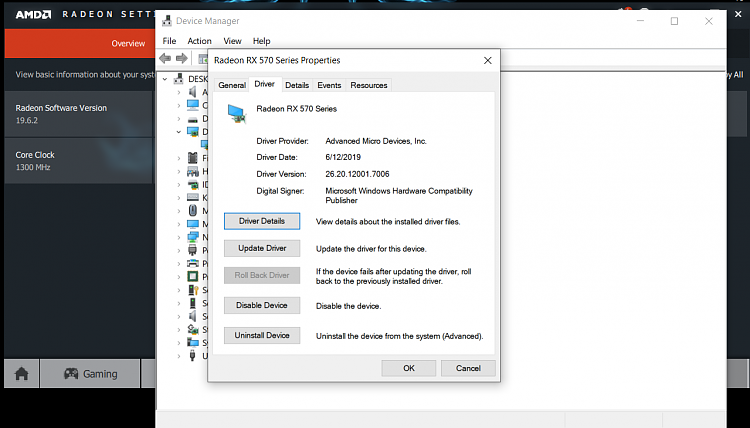Select the Computer category monitor icon
750x428 pixels.
193,105
